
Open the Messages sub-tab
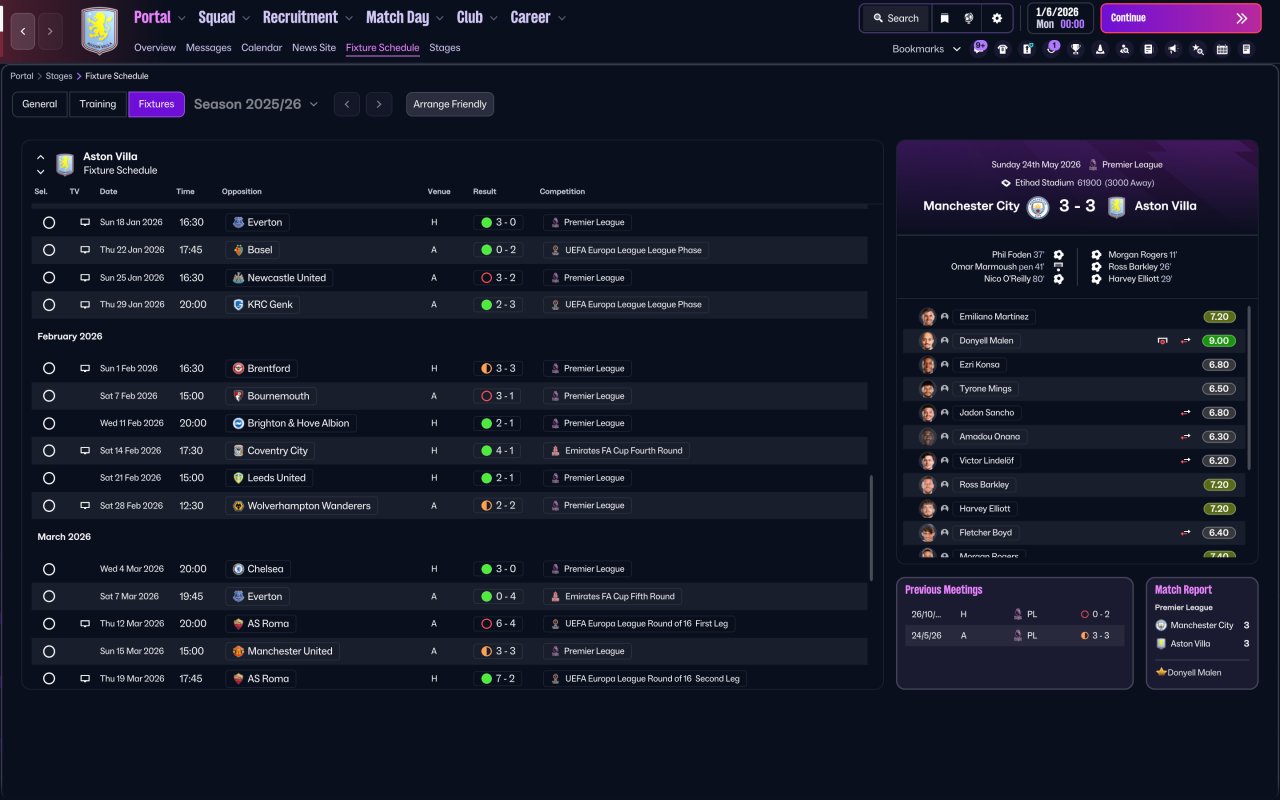(x=208, y=48)
